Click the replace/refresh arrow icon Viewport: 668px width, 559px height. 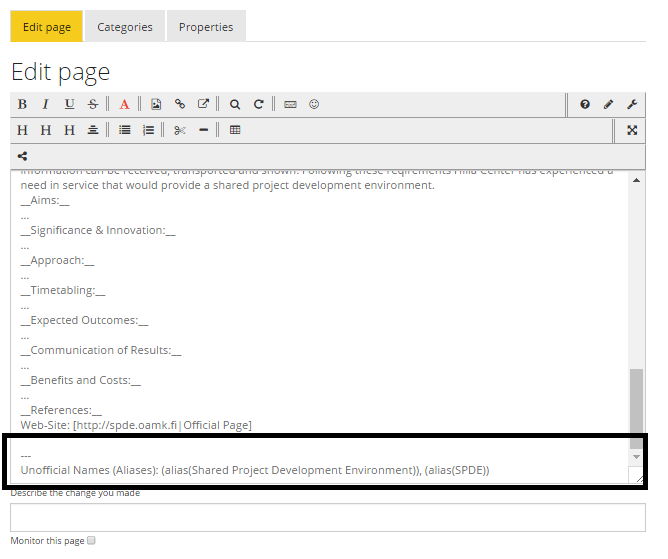coord(259,104)
